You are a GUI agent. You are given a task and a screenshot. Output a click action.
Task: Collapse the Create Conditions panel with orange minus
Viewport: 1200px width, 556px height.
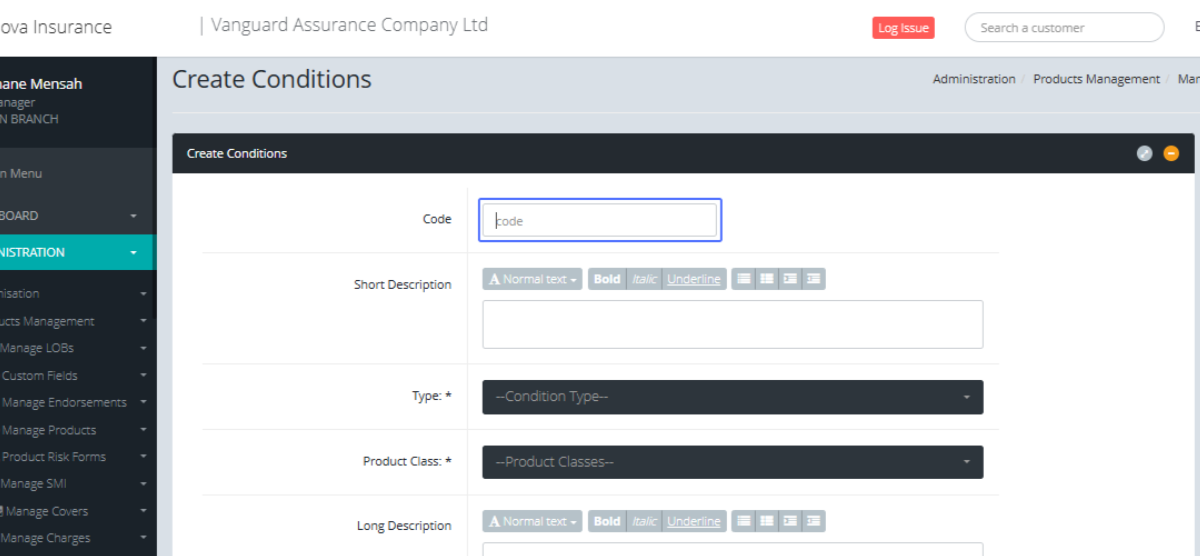point(1171,153)
